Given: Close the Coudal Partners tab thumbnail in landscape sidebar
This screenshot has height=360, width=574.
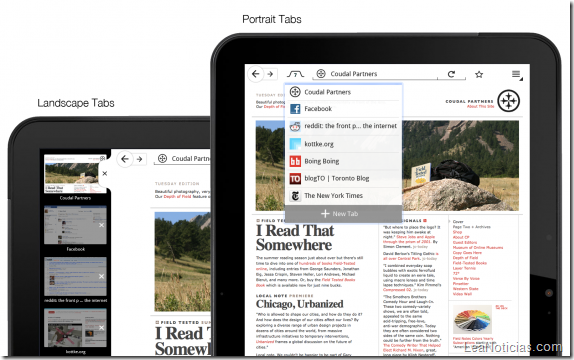Looking at the screenshot, I should [105, 173].
